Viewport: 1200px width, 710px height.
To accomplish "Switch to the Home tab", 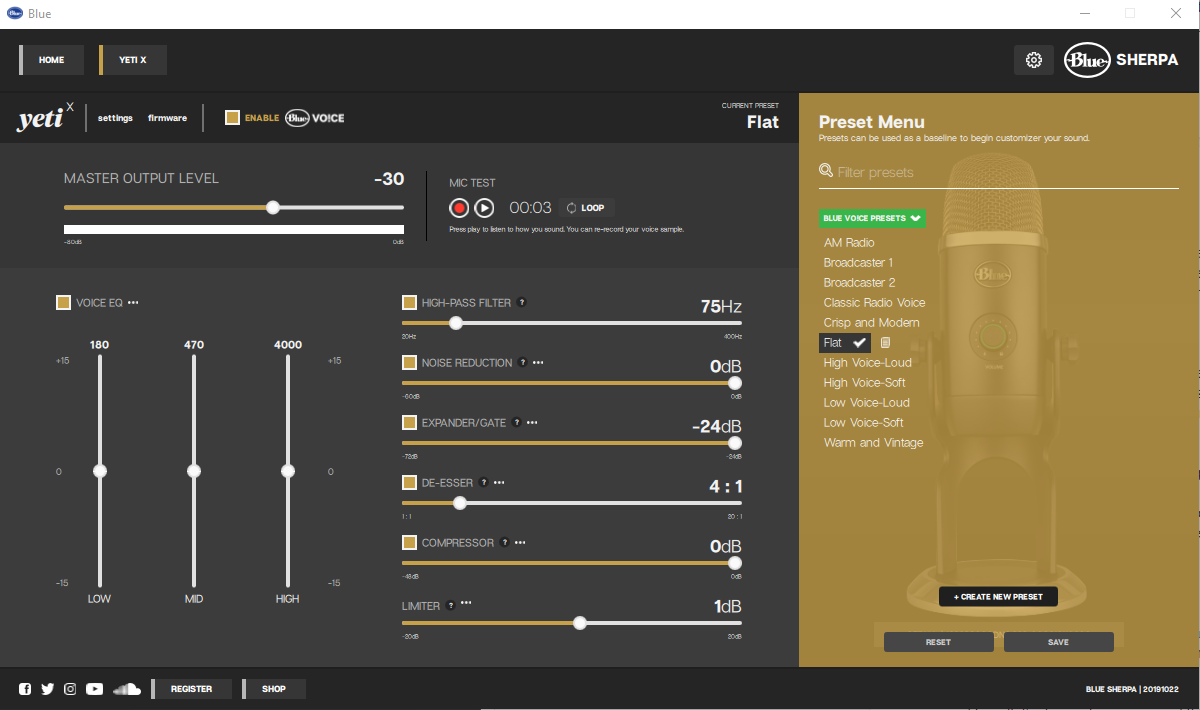I will point(52,60).
